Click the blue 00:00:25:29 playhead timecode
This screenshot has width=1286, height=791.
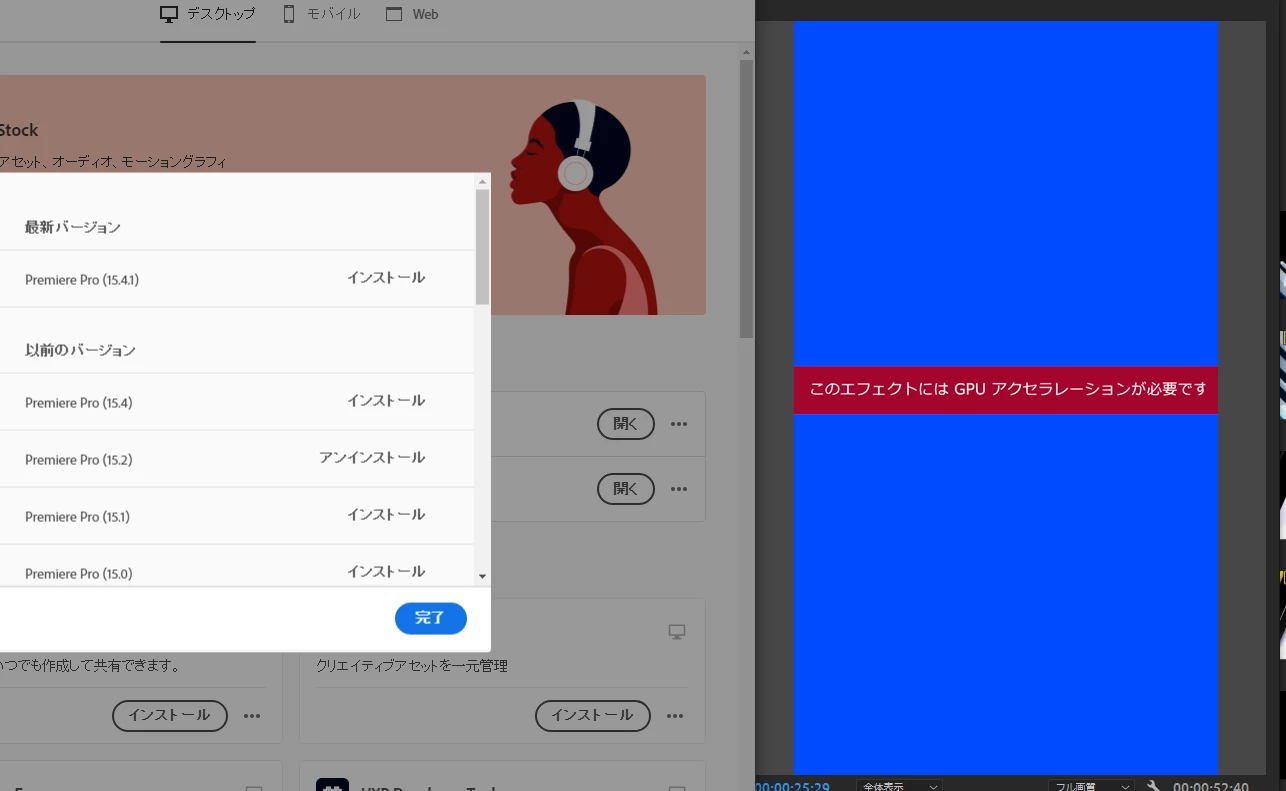point(793,786)
